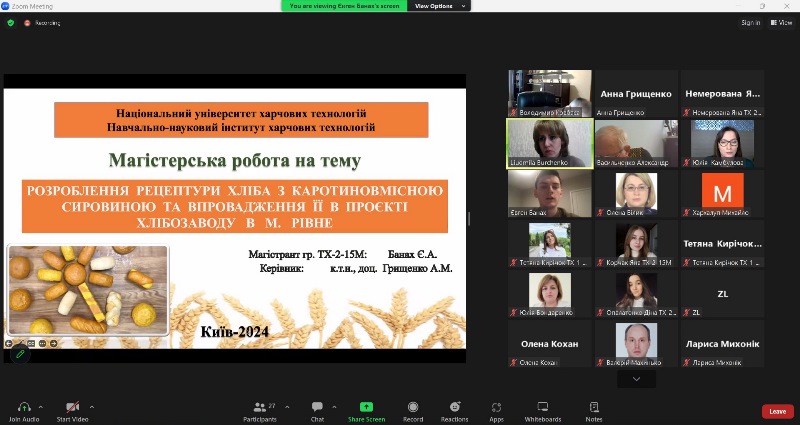Viewport: 800px width, 425px height.
Task: Select Анна Грищенко's participant tile
Action: [x=636, y=94]
